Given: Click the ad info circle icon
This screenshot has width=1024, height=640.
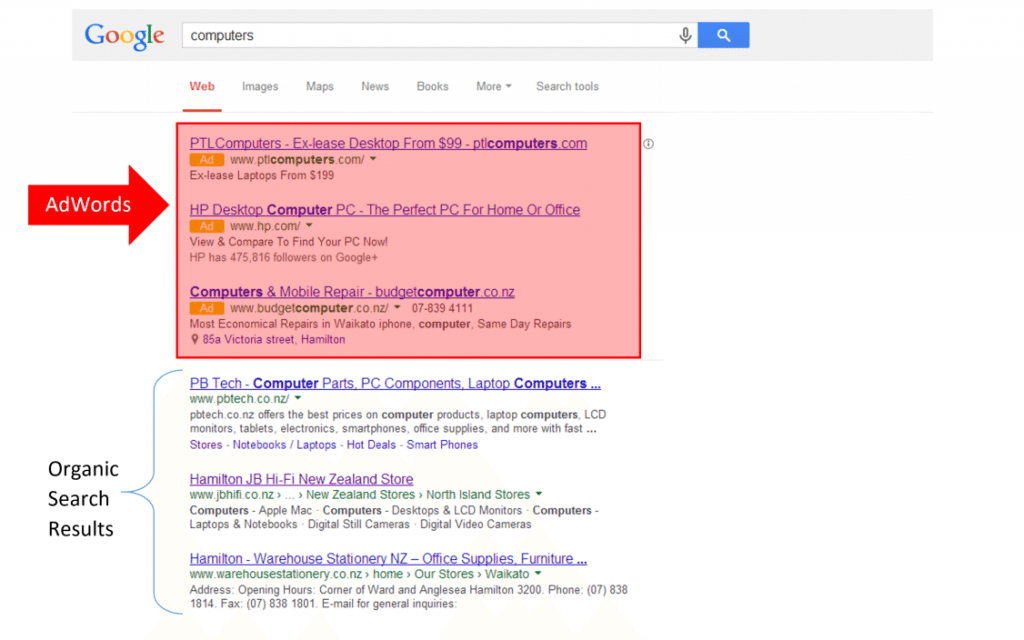Looking at the screenshot, I should pyautogui.click(x=648, y=144).
